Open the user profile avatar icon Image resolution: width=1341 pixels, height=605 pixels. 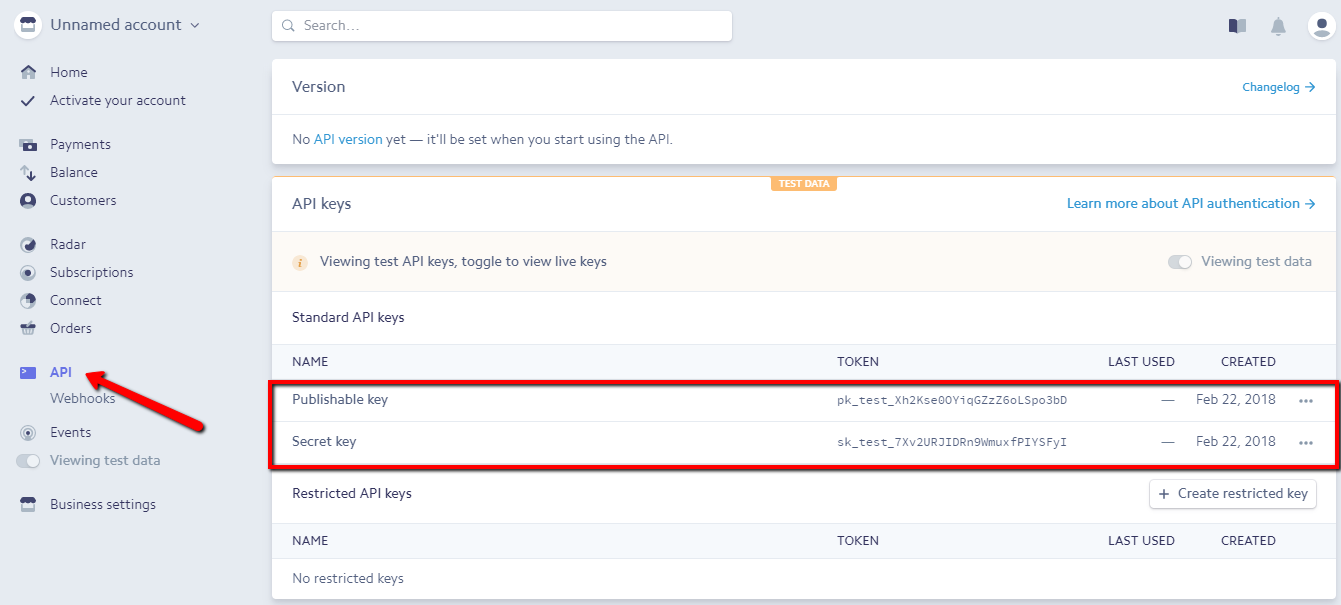point(1321,26)
